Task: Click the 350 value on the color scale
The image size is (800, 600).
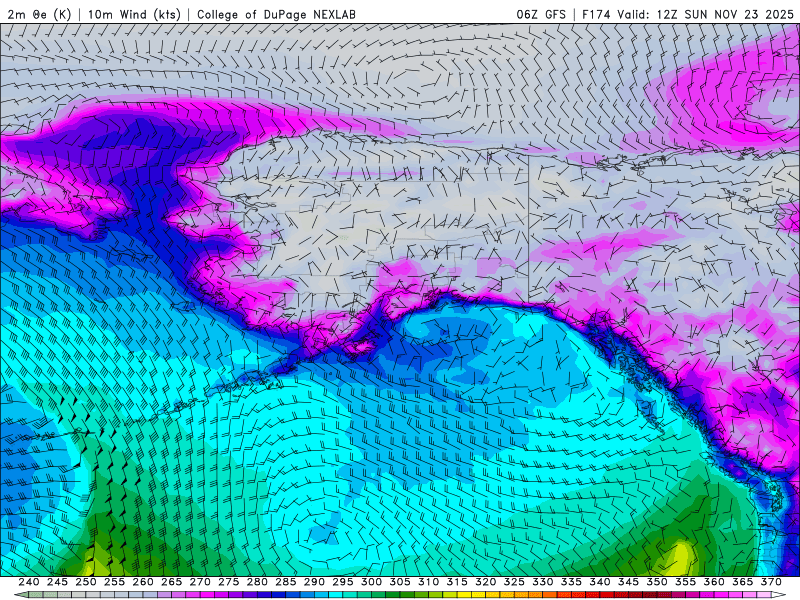Action: (657, 582)
